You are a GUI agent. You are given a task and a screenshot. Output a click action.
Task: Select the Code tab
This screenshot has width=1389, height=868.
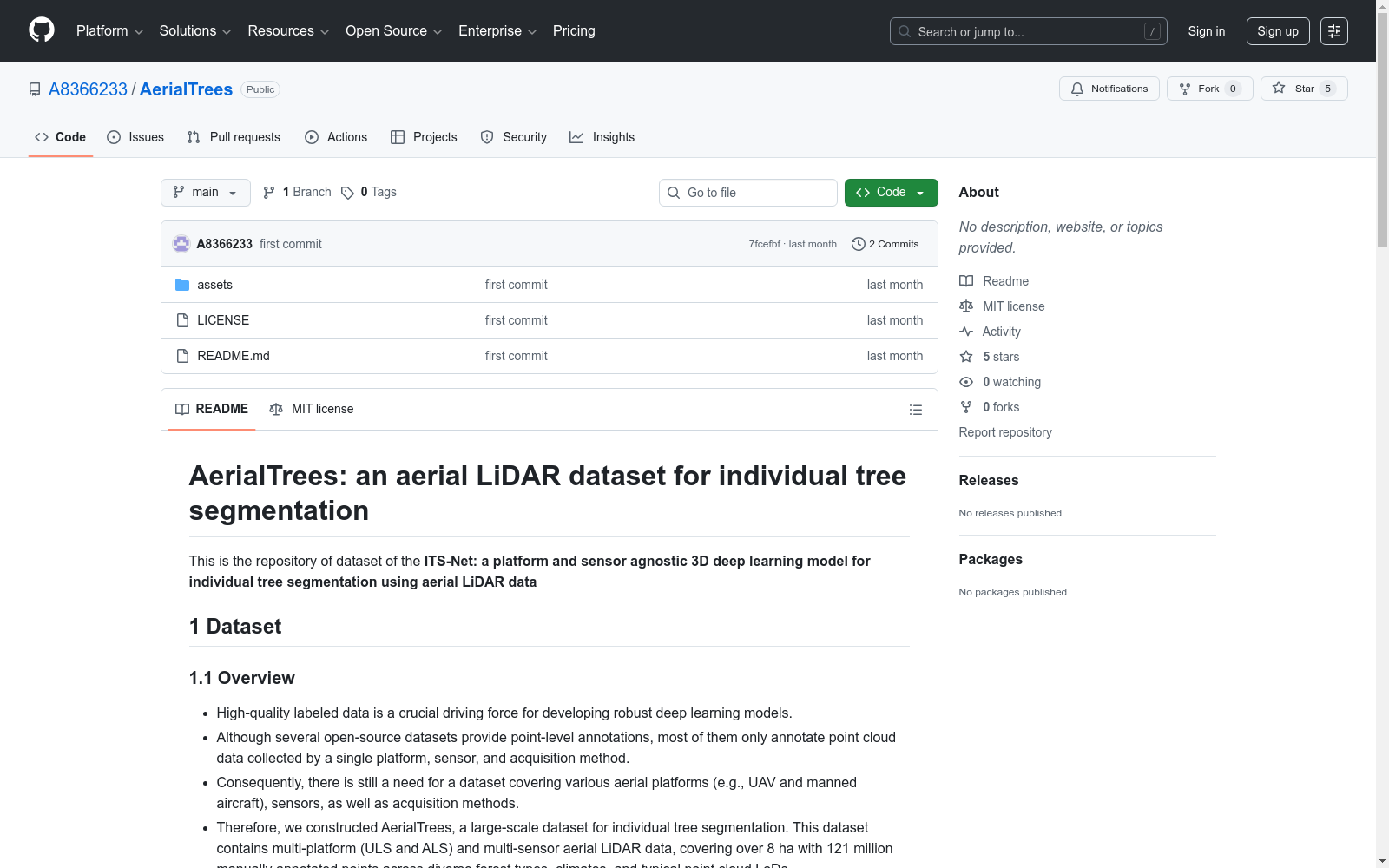point(60,137)
